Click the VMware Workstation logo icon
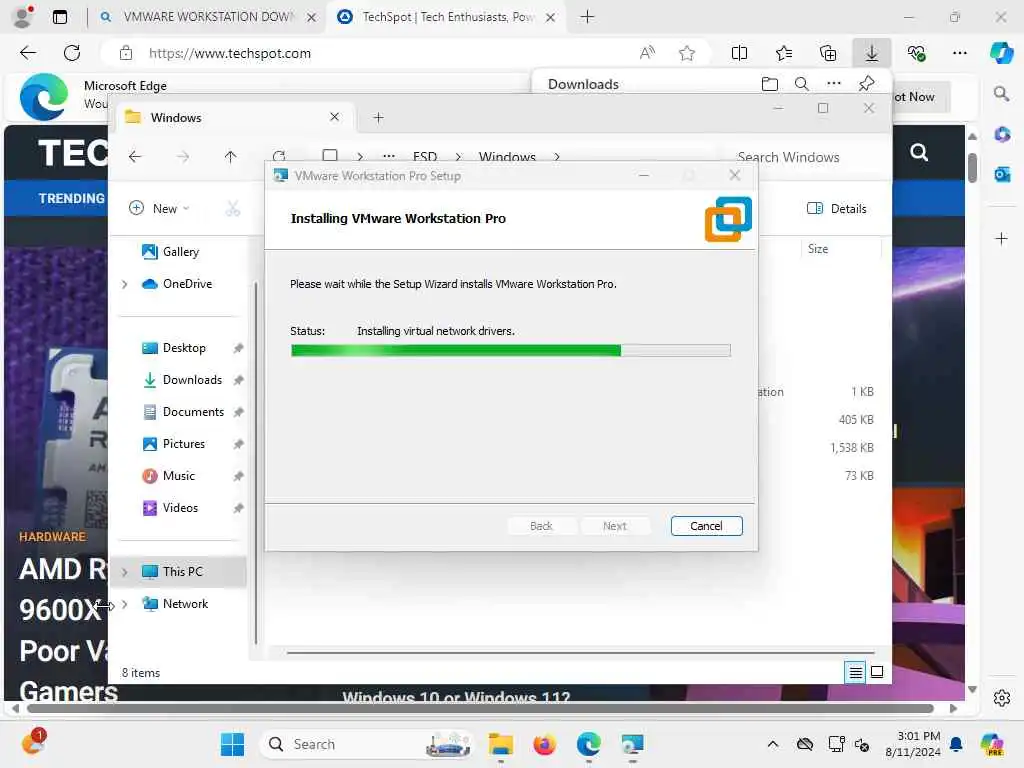The width and height of the screenshot is (1024, 768). (728, 219)
